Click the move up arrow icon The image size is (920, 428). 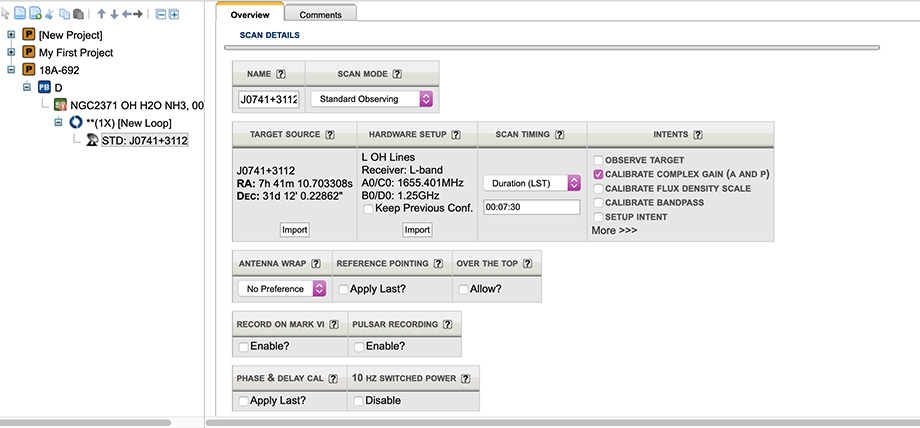coord(101,15)
